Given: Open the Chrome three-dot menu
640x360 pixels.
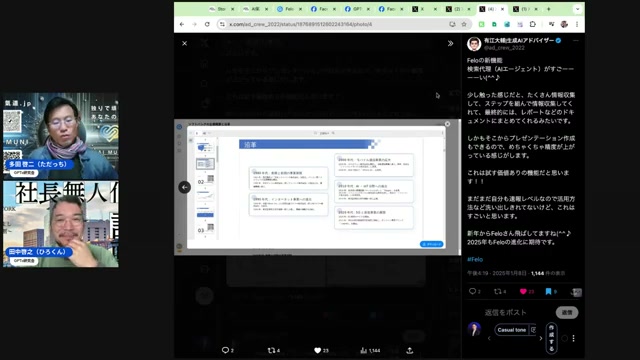Looking at the screenshot, I should coord(577,24).
